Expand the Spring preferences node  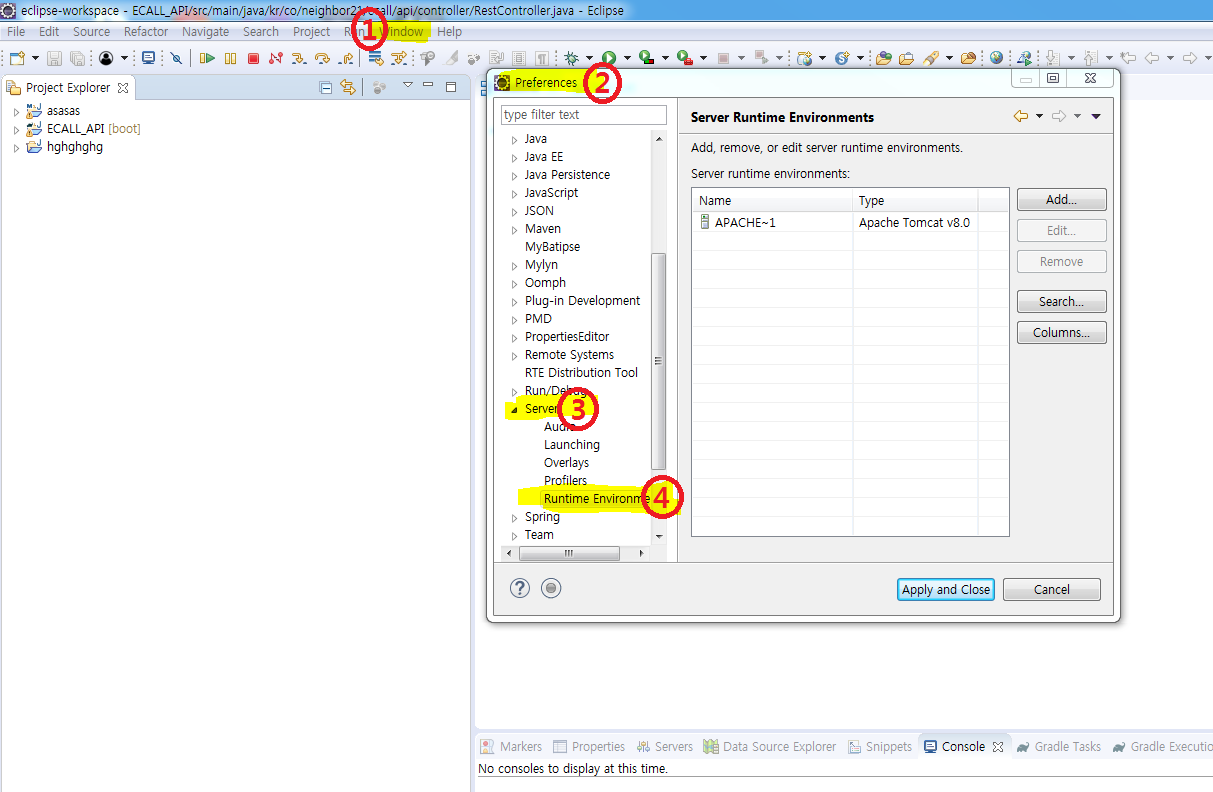point(514,517)
